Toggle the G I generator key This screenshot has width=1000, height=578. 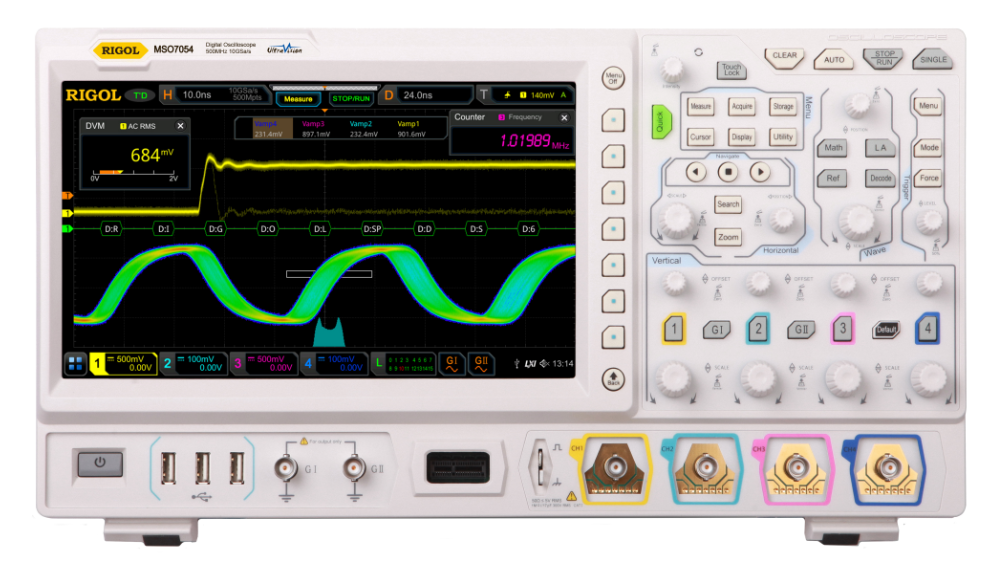(717, 330)
